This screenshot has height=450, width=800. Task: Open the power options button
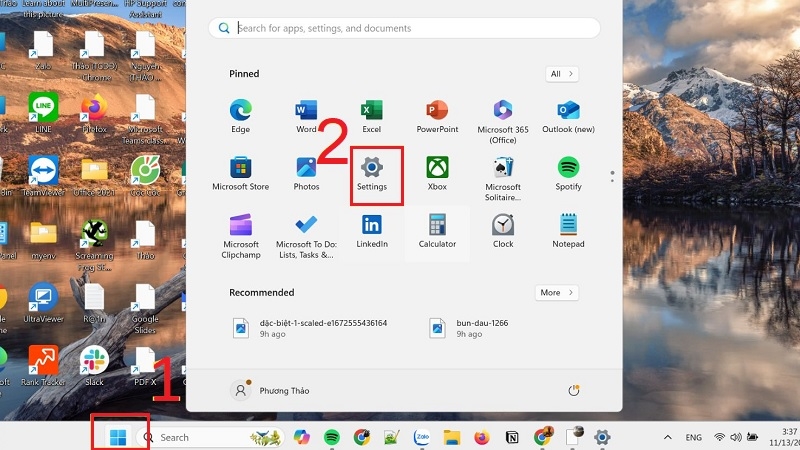pos(573,391)
